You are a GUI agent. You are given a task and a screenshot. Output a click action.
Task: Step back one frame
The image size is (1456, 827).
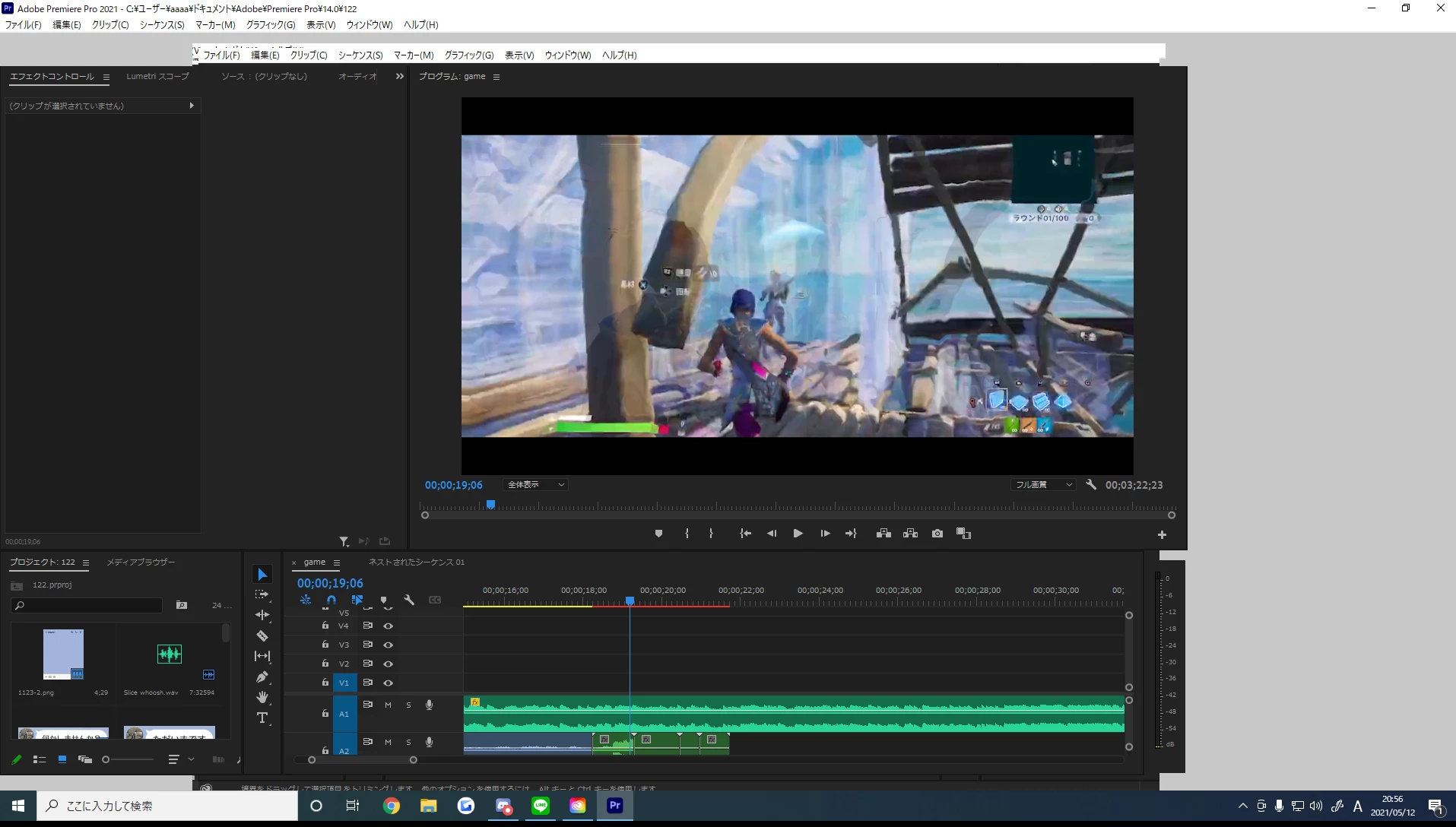point(772,534)
